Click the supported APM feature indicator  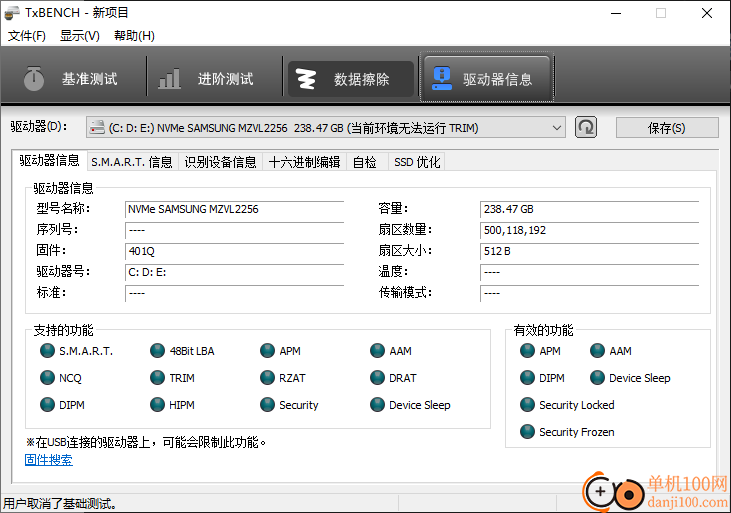267,351
